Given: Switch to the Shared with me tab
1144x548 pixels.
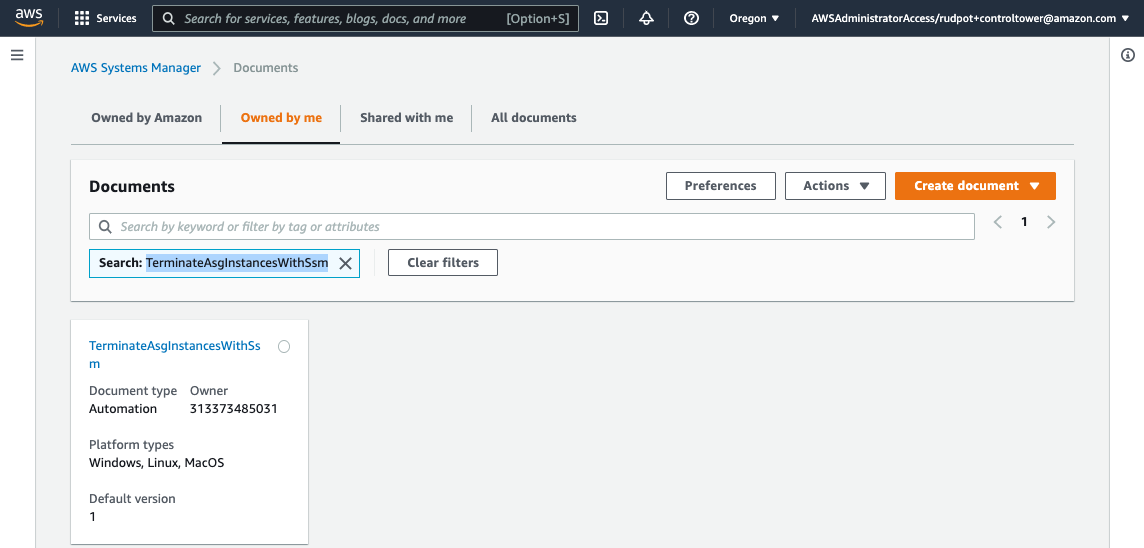Looking at the screenshot, I should [406, 117].
